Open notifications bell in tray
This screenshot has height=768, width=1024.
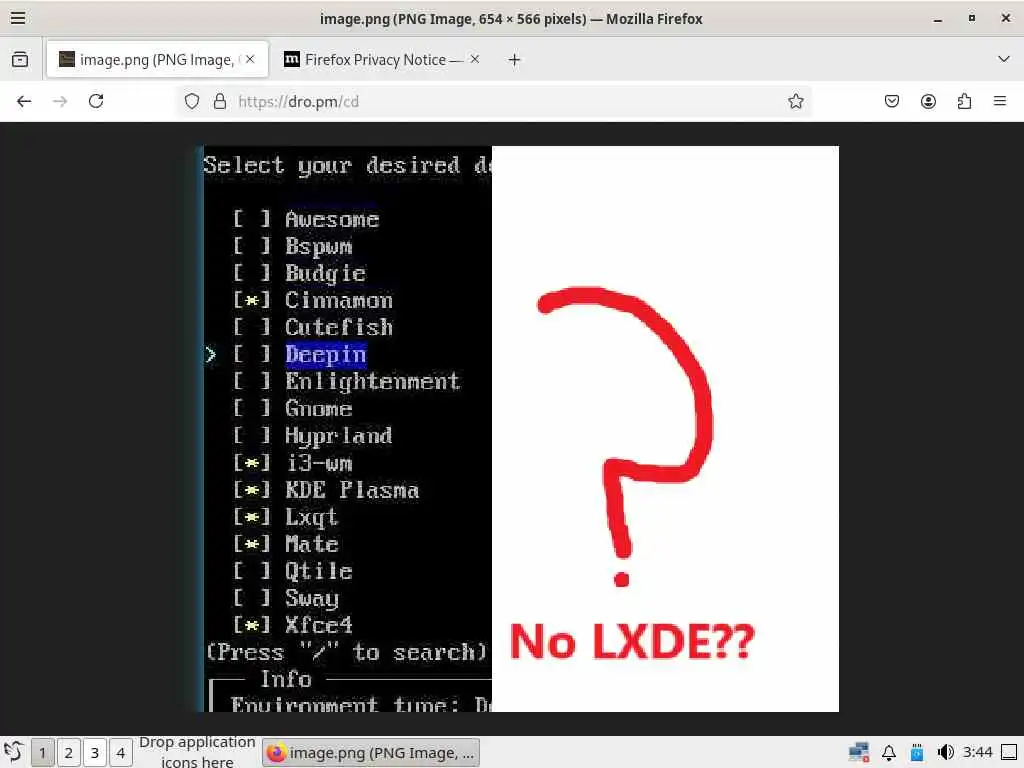[889, 752]
